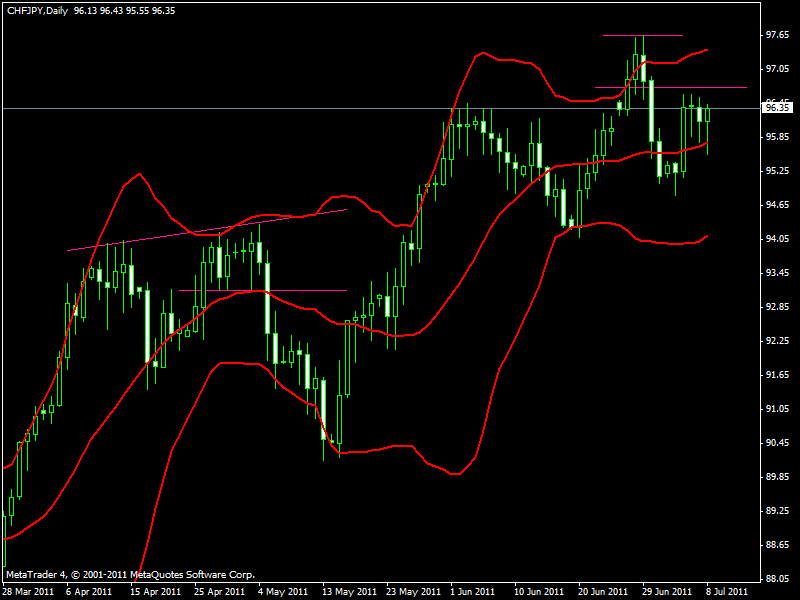Click the 94.65 price axis label
Screen dimensions: 800x600
(x=778, y=205)
